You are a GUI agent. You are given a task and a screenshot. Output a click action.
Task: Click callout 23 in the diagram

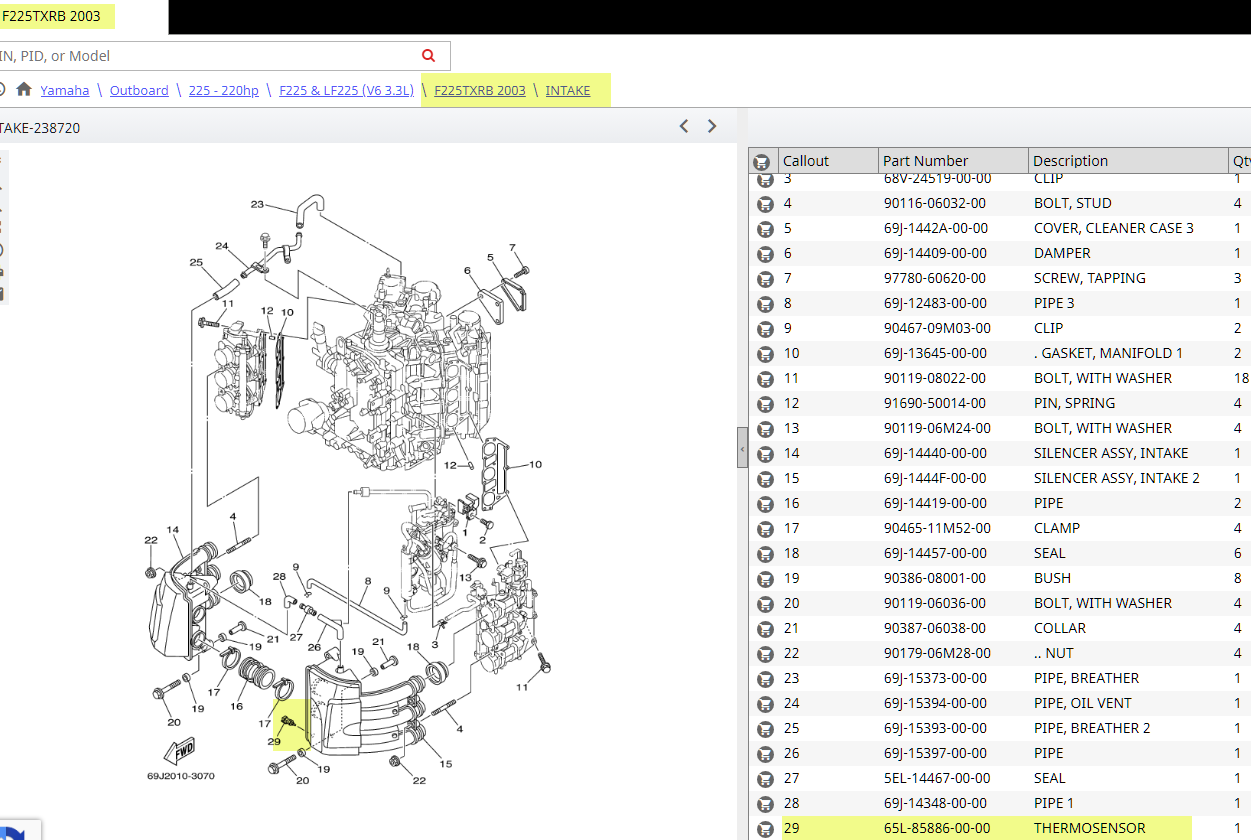(257, 204)
